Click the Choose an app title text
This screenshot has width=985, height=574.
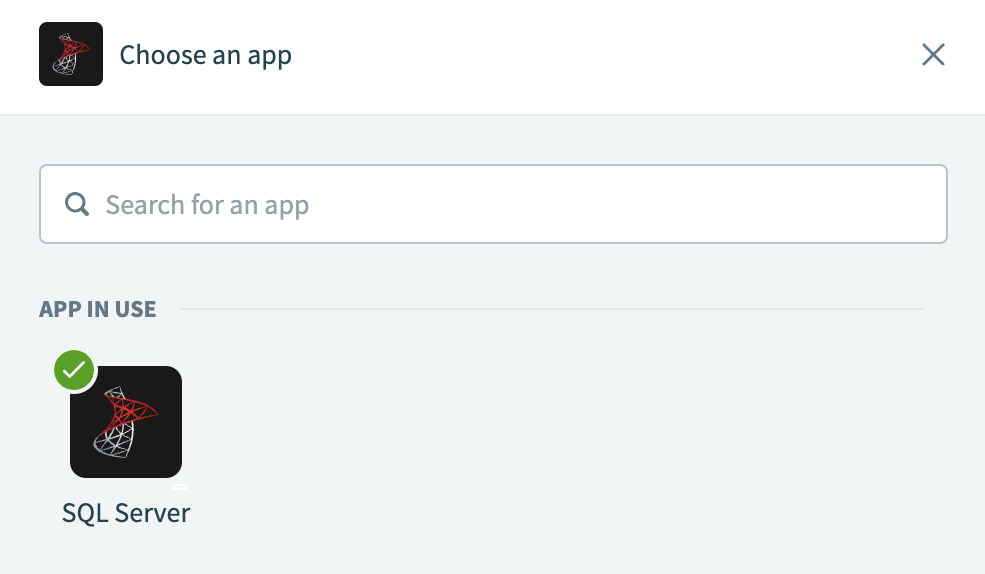click(x=205, y=54)
